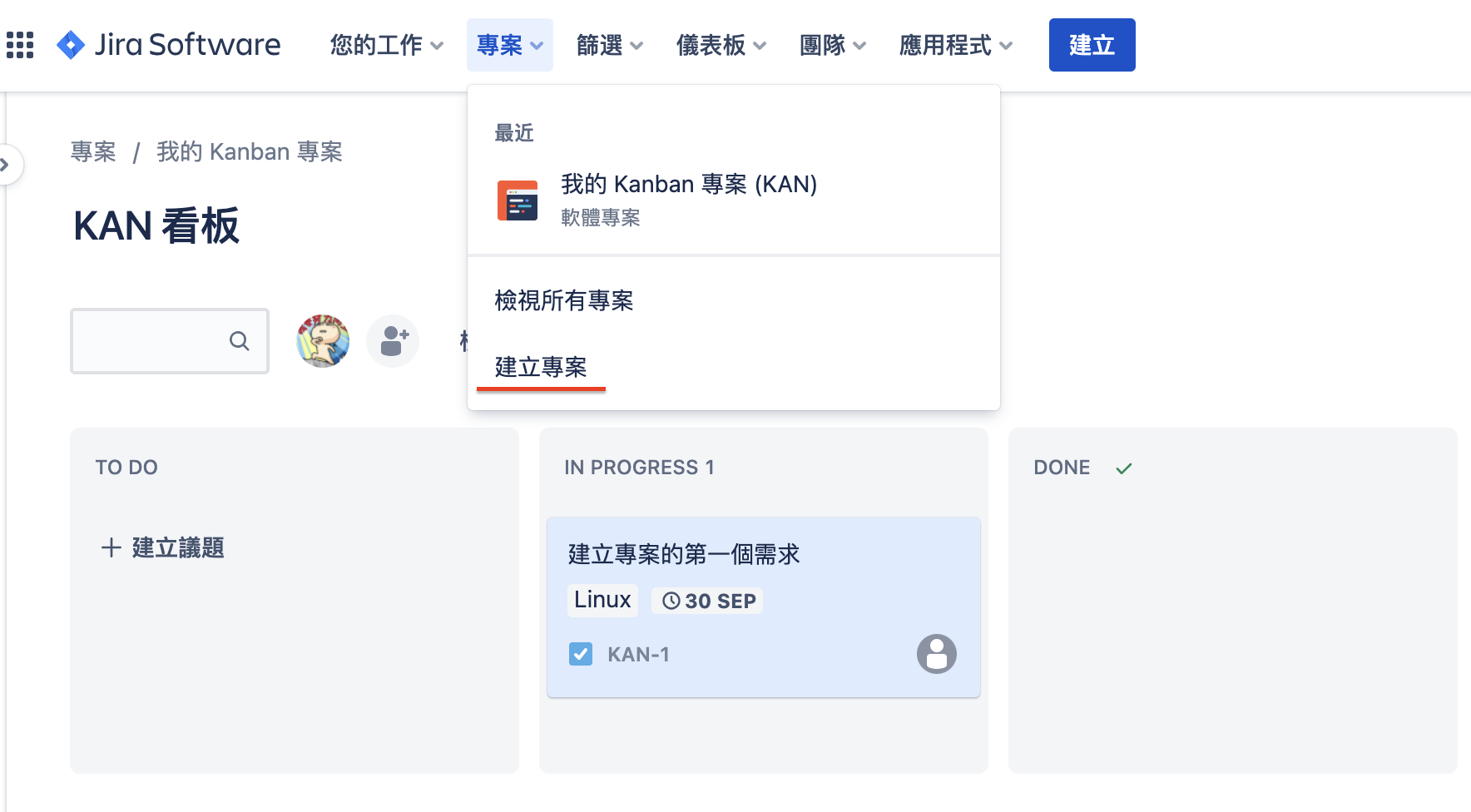The height and width of the screenshot is (812, 1471).
Task: Click the 專案 breadcrumb link
Action: pos(93,151)
